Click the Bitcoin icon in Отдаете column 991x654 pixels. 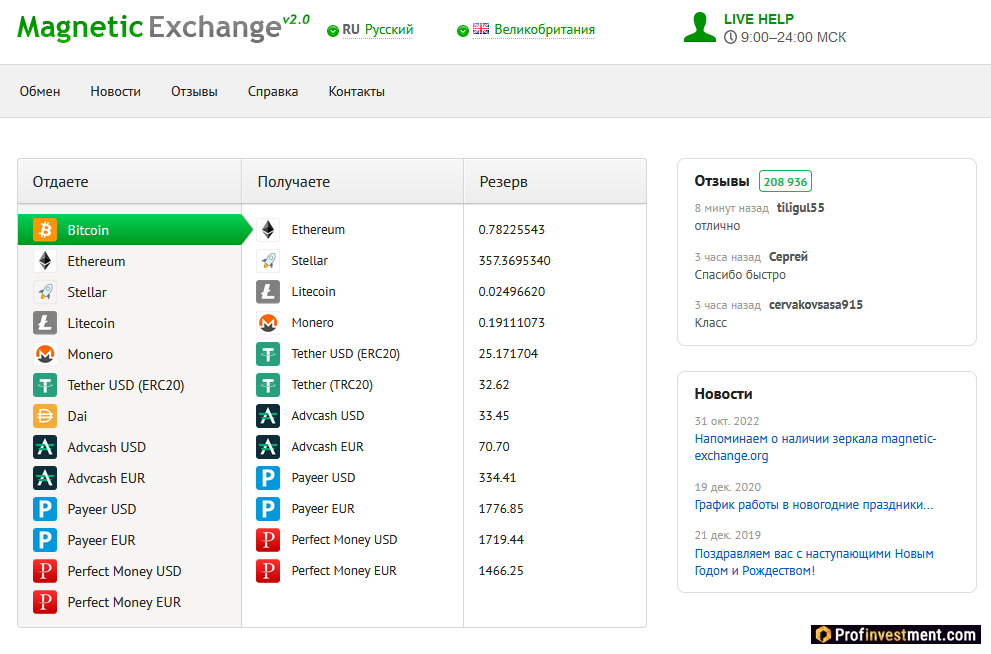pos(45,230)
